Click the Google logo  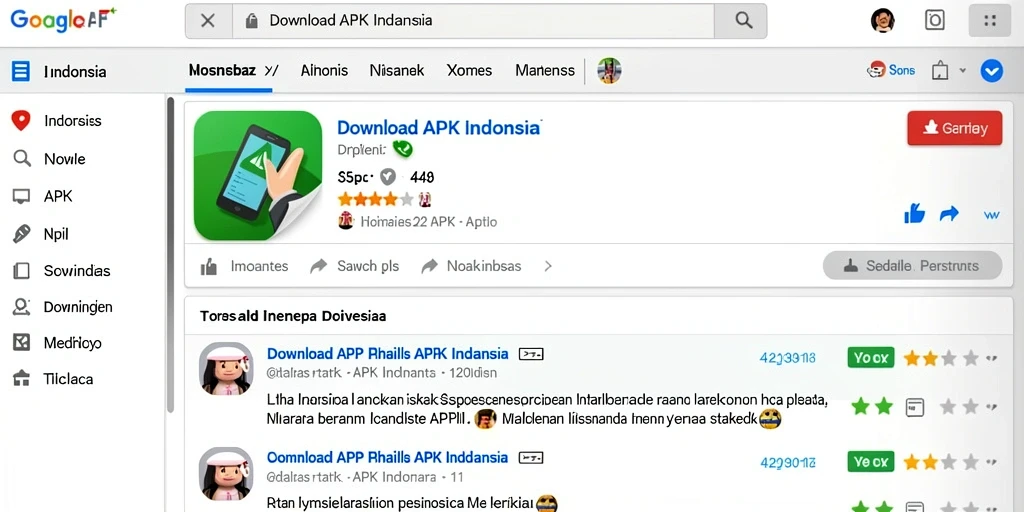(x=63, y=19)
